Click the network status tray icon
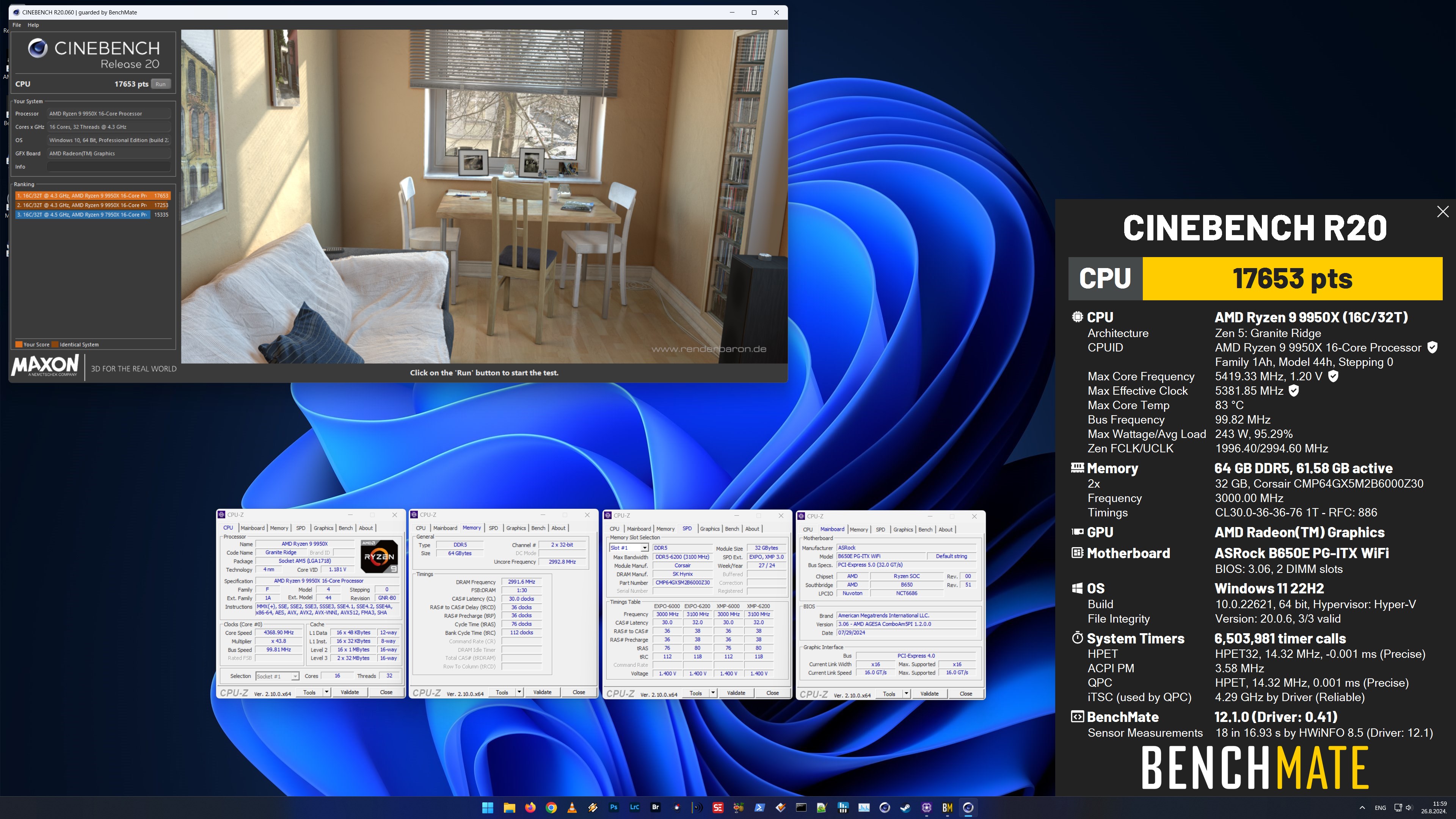This screenshot has width=1456, height=819. point(1398,808)
